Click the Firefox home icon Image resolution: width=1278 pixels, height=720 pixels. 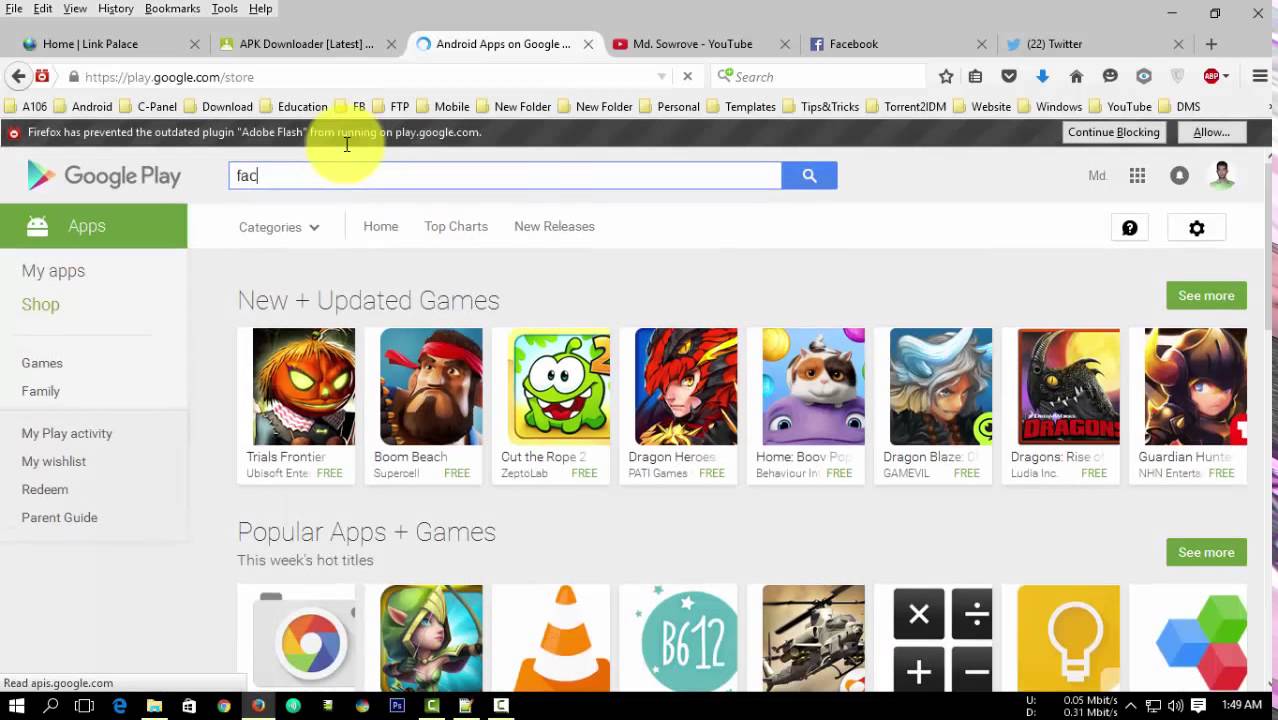(1076, 76)
